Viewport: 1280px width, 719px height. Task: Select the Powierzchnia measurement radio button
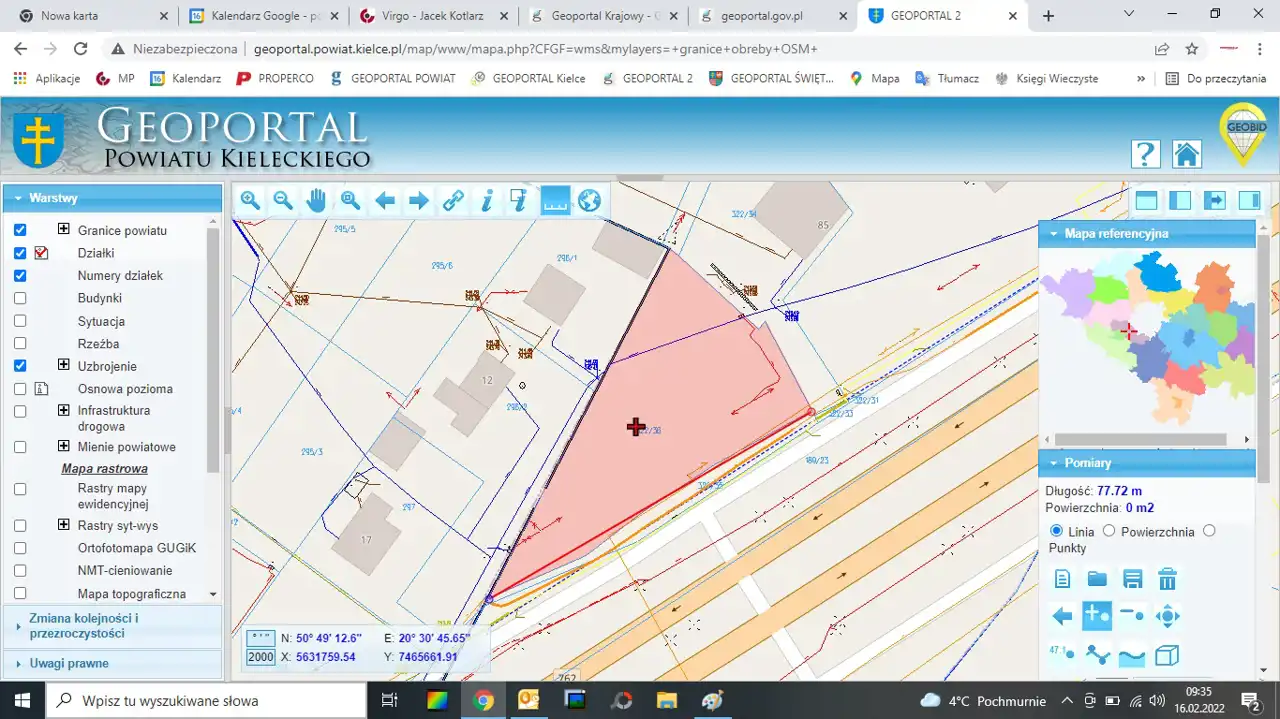1108,531
